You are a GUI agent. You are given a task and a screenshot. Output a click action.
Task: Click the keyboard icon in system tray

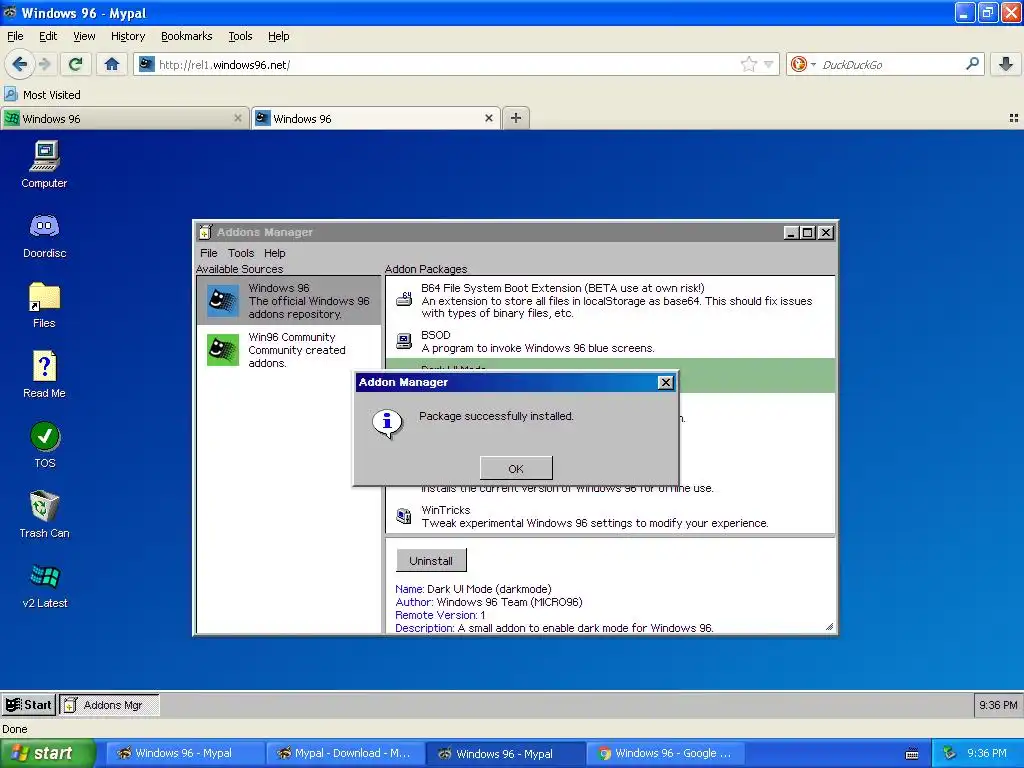click(912, 754)
